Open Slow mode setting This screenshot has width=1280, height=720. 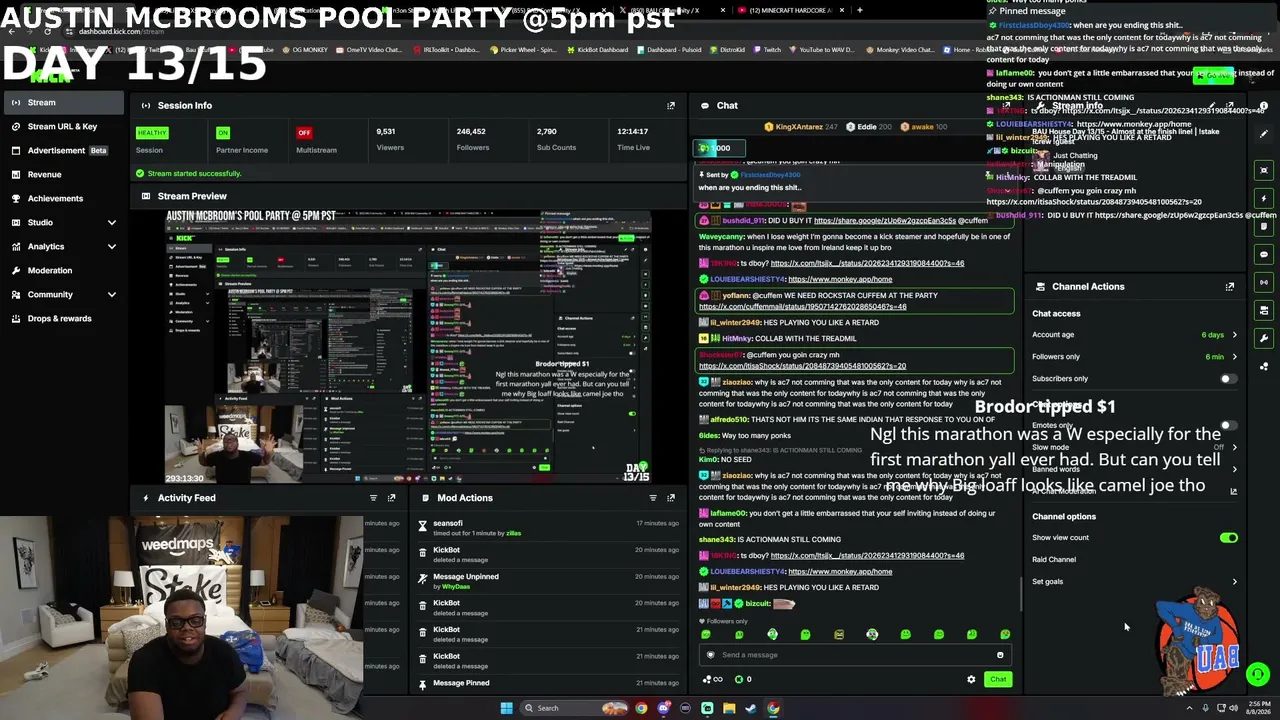tap(1135, 447)
